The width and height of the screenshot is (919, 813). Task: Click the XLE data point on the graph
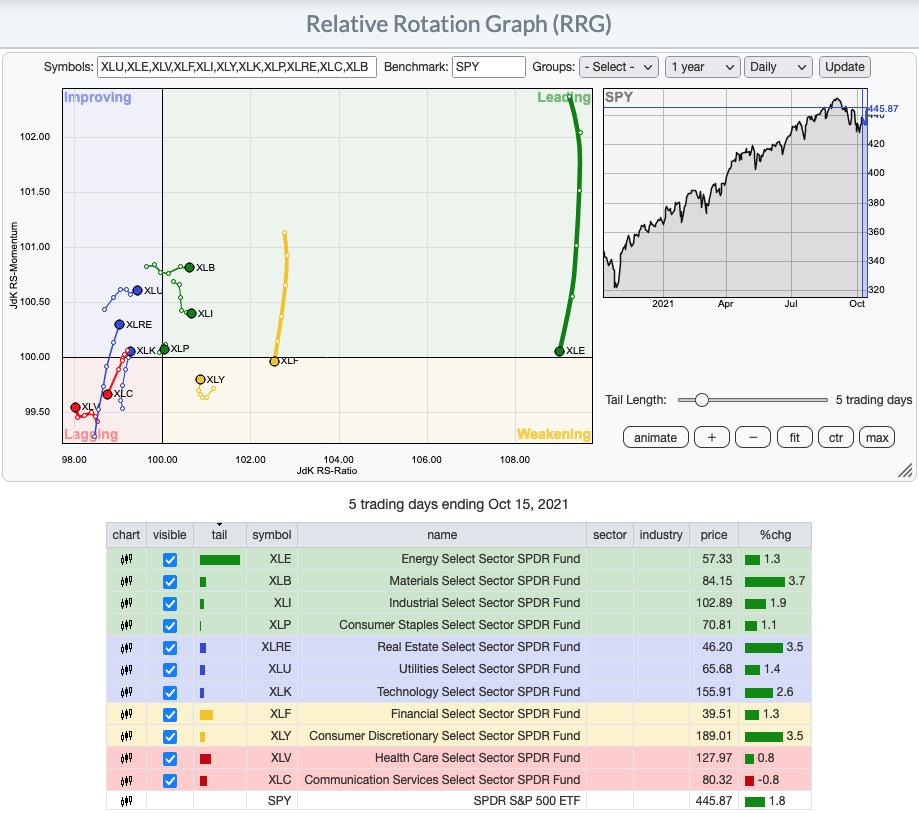[x=559, y=351]
